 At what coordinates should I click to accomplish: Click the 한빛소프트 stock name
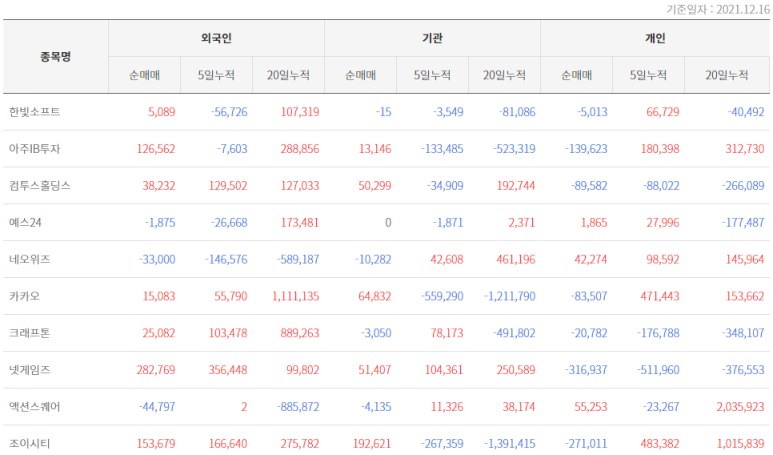[x=35, y=112]
